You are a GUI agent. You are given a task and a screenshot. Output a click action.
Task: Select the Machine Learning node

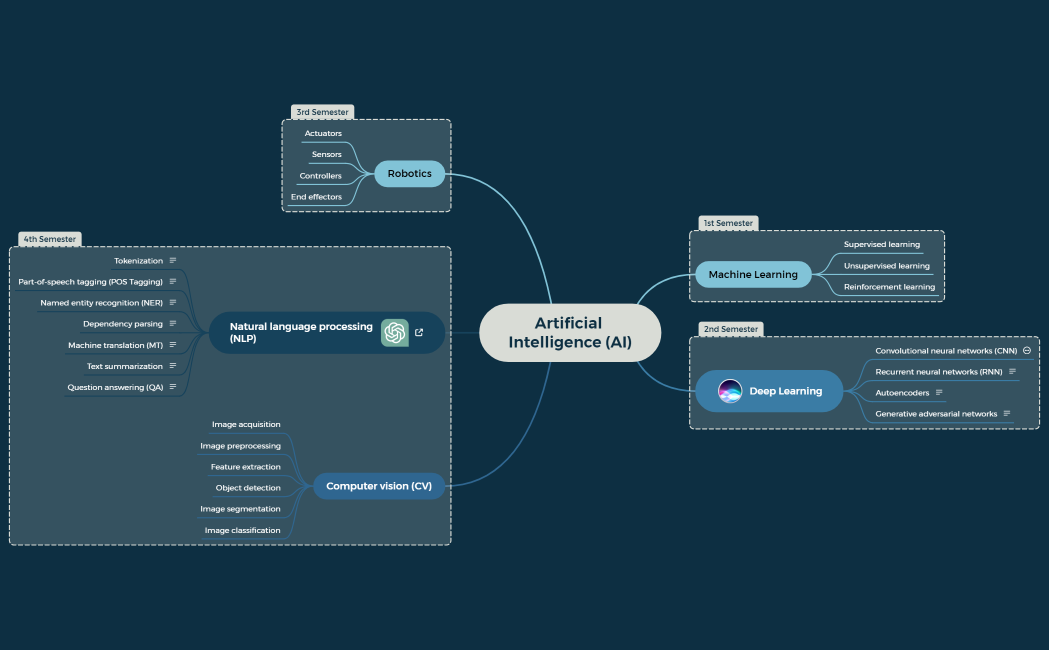(753, 273)
